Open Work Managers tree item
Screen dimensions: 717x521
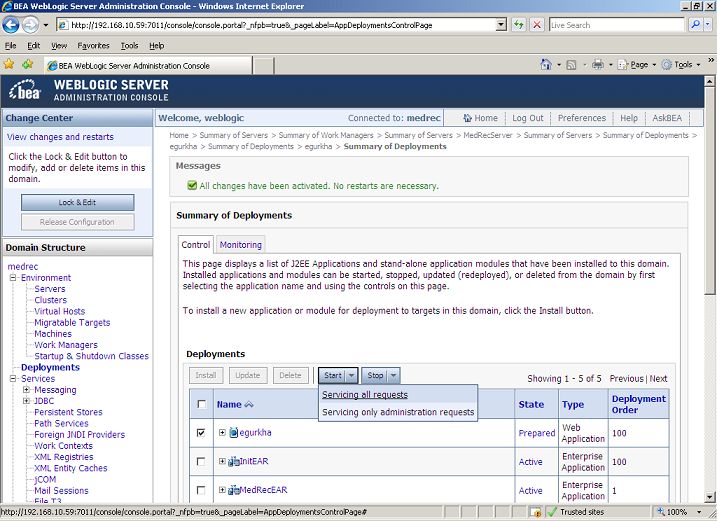pyautogui.click(x=66, y=345)
